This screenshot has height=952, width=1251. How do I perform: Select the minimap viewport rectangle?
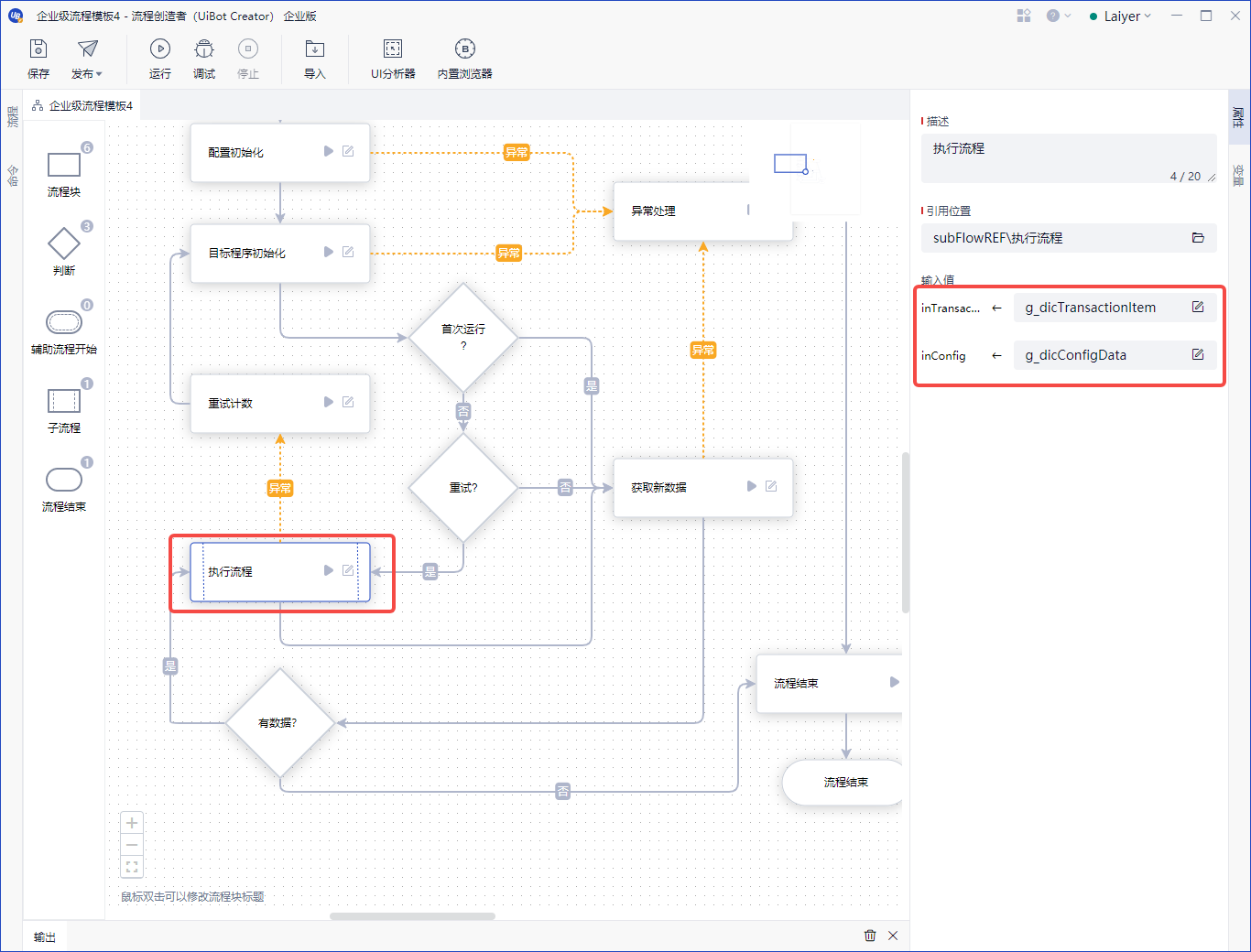790,164
